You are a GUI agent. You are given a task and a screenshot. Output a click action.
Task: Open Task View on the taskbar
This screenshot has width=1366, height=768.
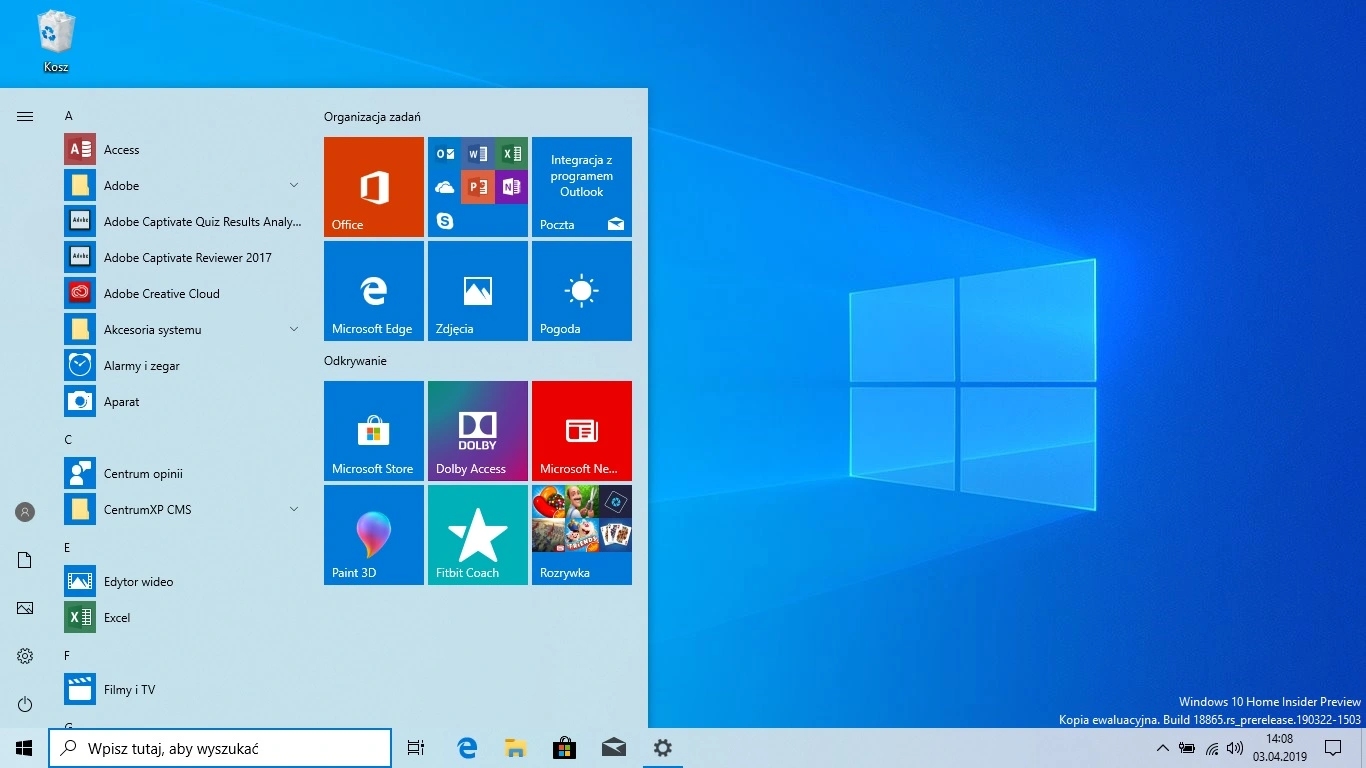[x=416, y=748]
